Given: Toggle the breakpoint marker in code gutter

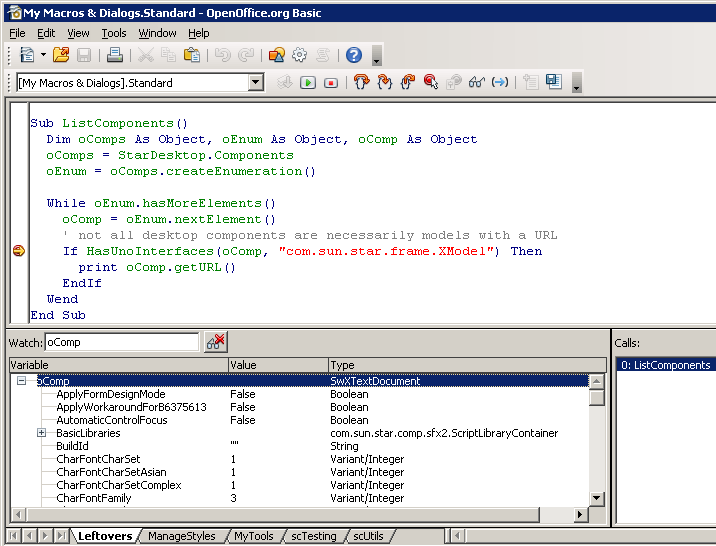Looking at the screenshot, I should [18, 251].
